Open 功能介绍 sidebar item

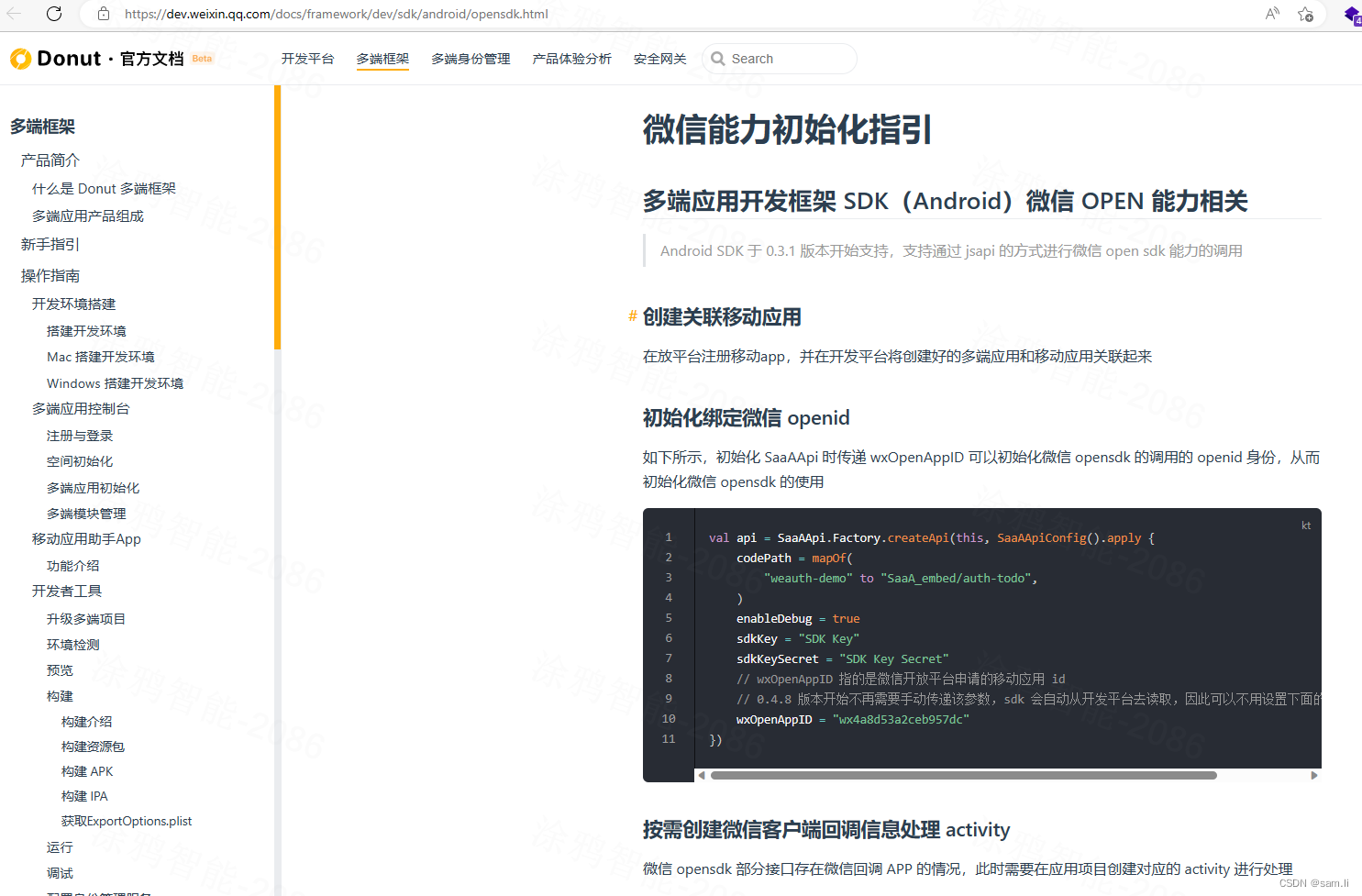tap(72, 566)
